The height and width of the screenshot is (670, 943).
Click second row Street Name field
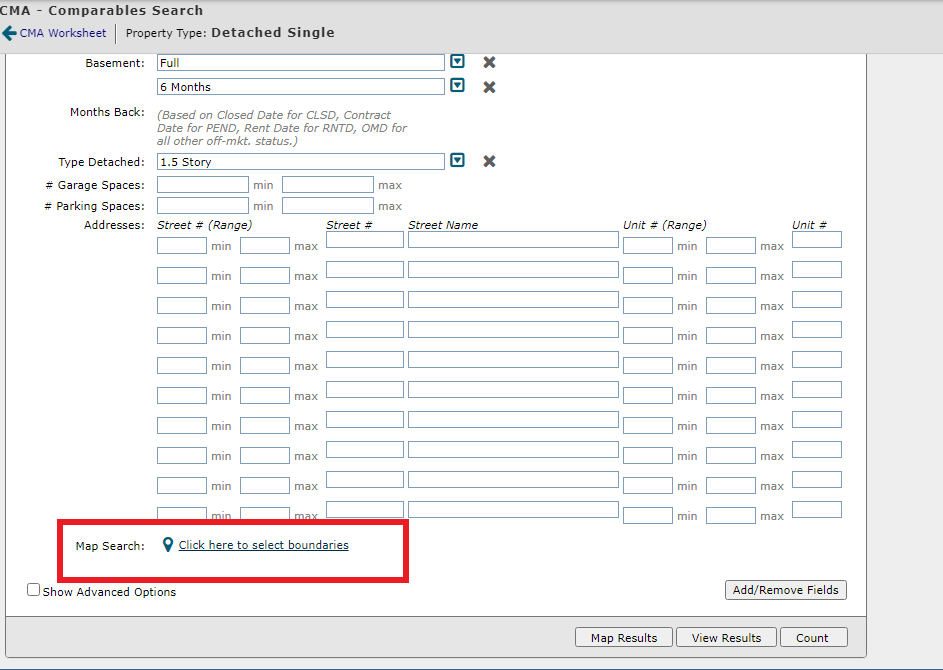coord(513,269)
